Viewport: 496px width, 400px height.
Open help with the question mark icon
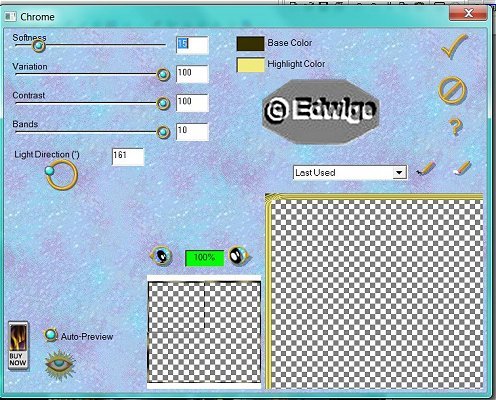tap(455, 127)
